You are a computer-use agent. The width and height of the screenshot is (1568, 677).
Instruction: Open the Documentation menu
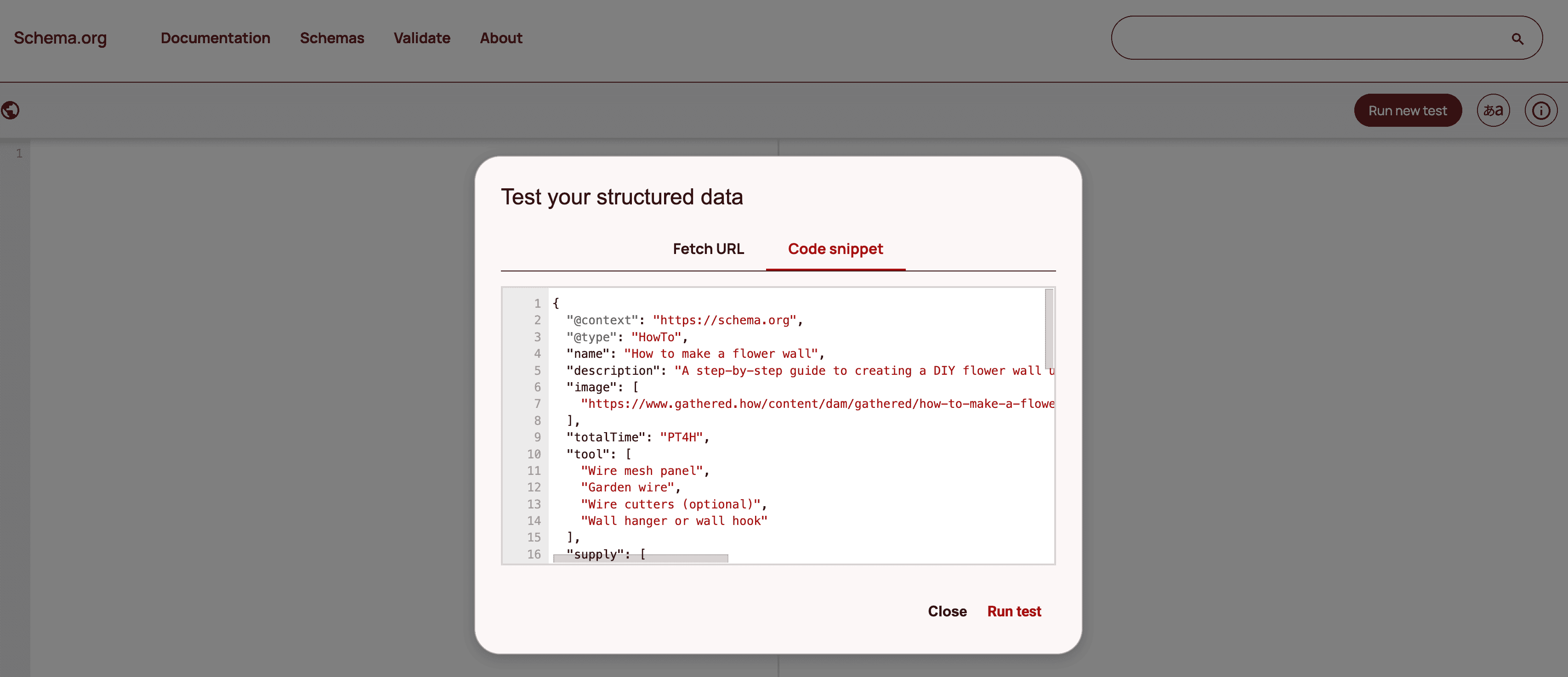(x=215, y=38)
